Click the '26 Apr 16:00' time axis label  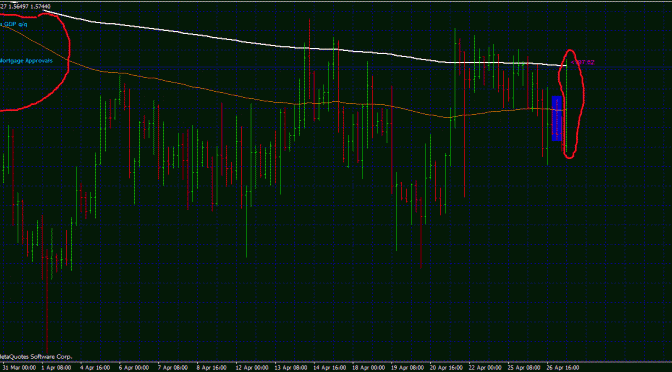tap(562, 368)
